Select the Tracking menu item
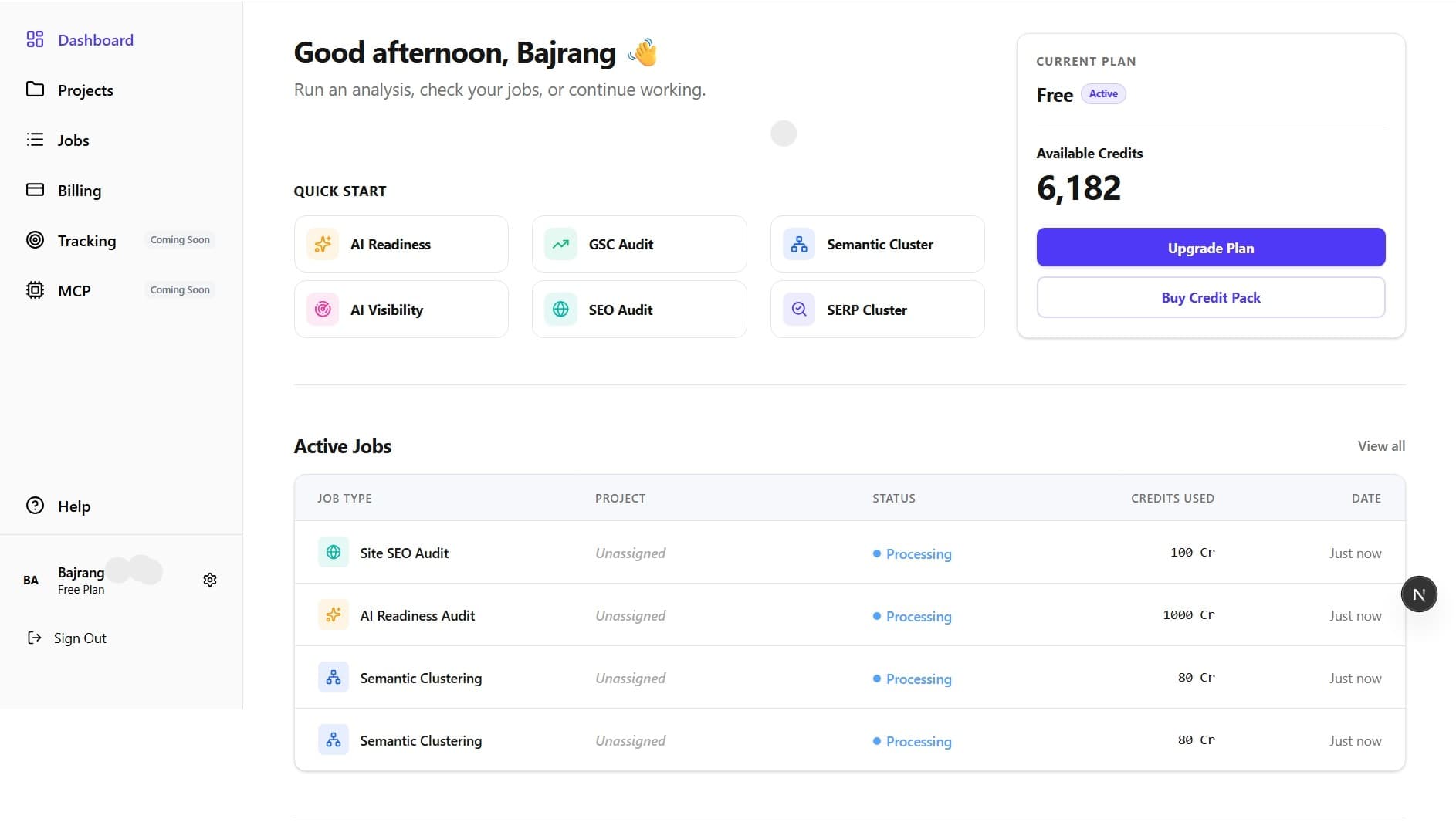 click(87, 241)
